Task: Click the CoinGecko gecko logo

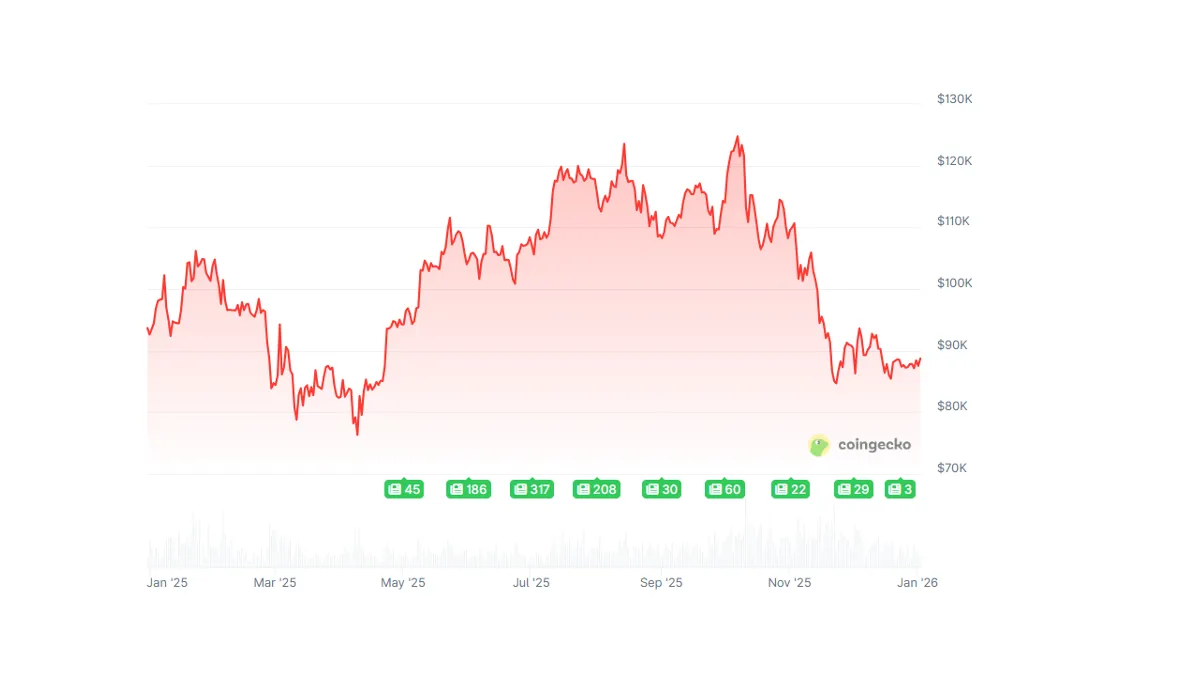Action: [x=819, y=445]
